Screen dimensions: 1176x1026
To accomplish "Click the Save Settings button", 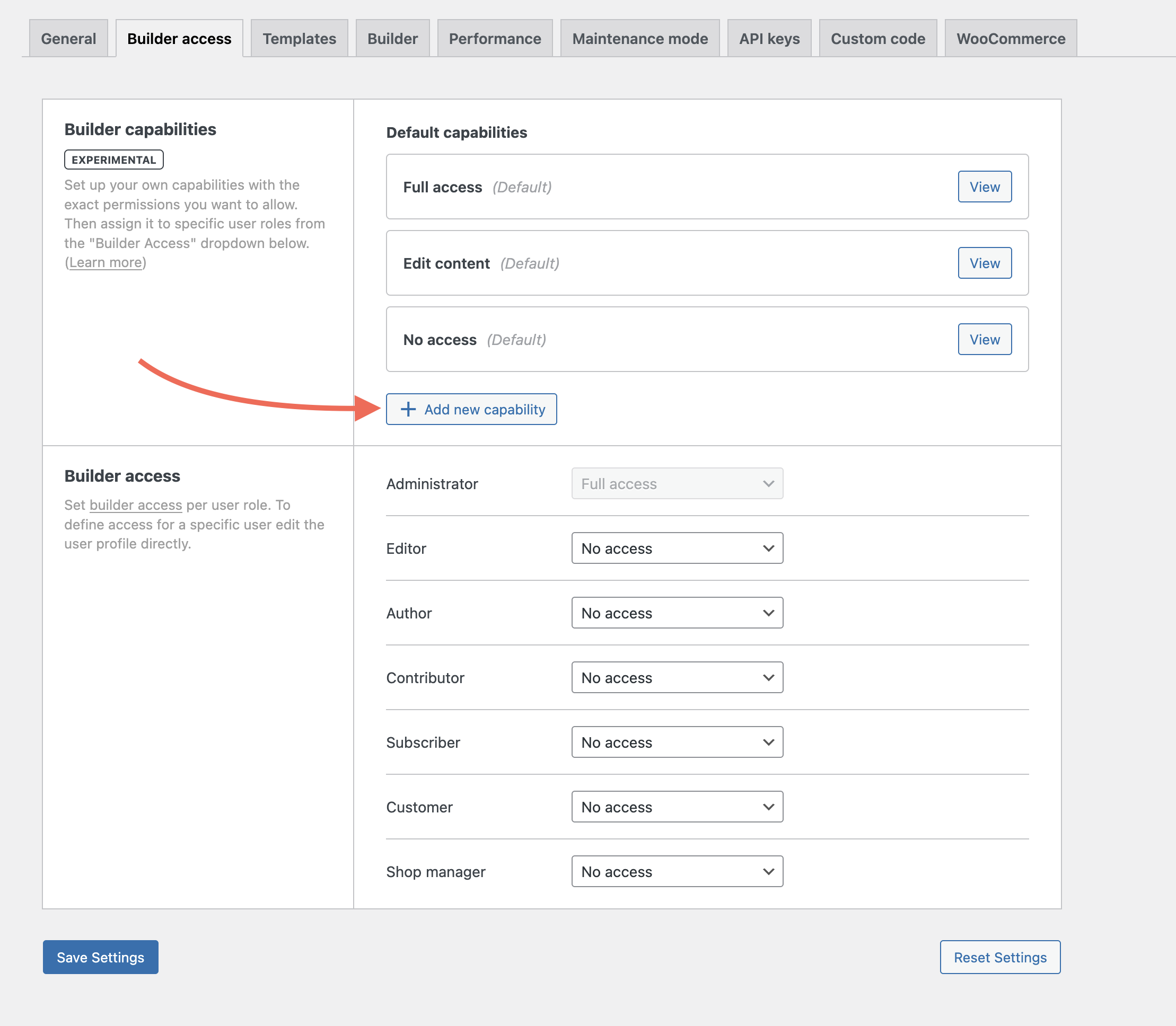I will (x=100, y=957).
